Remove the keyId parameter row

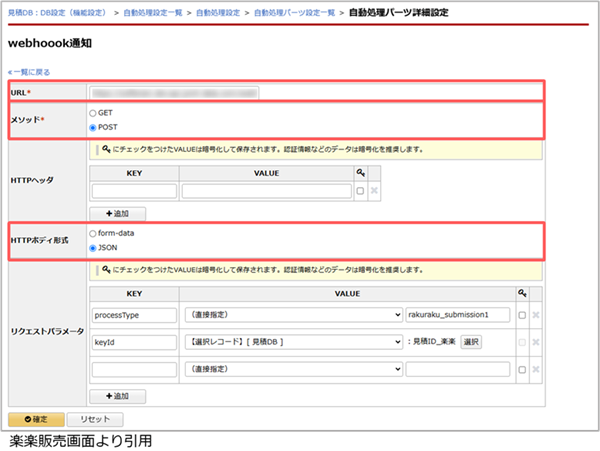(536, 342)
